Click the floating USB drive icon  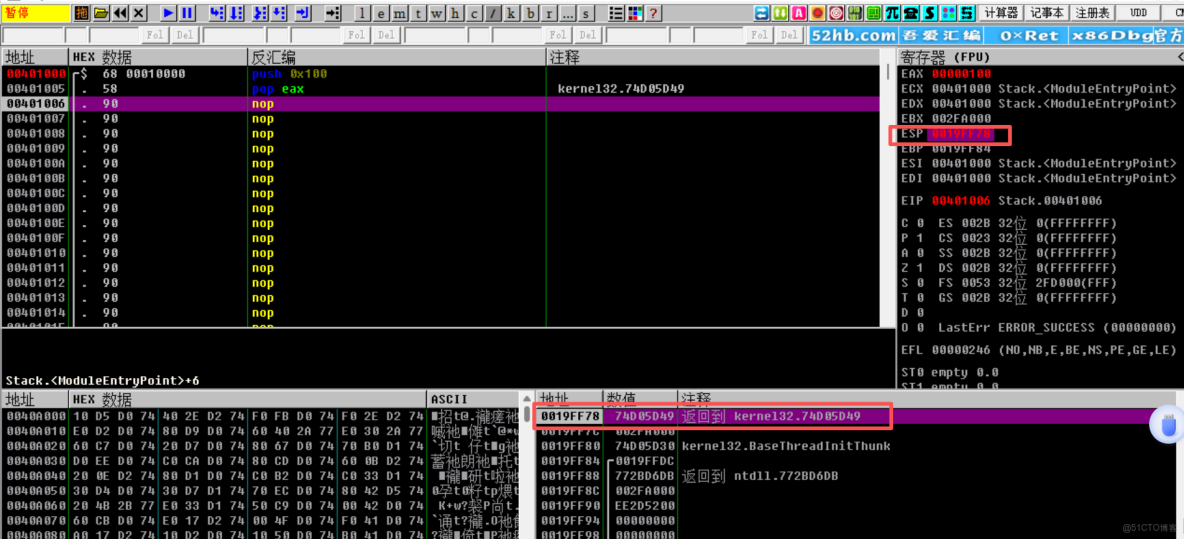click(x=1167, y=425)
